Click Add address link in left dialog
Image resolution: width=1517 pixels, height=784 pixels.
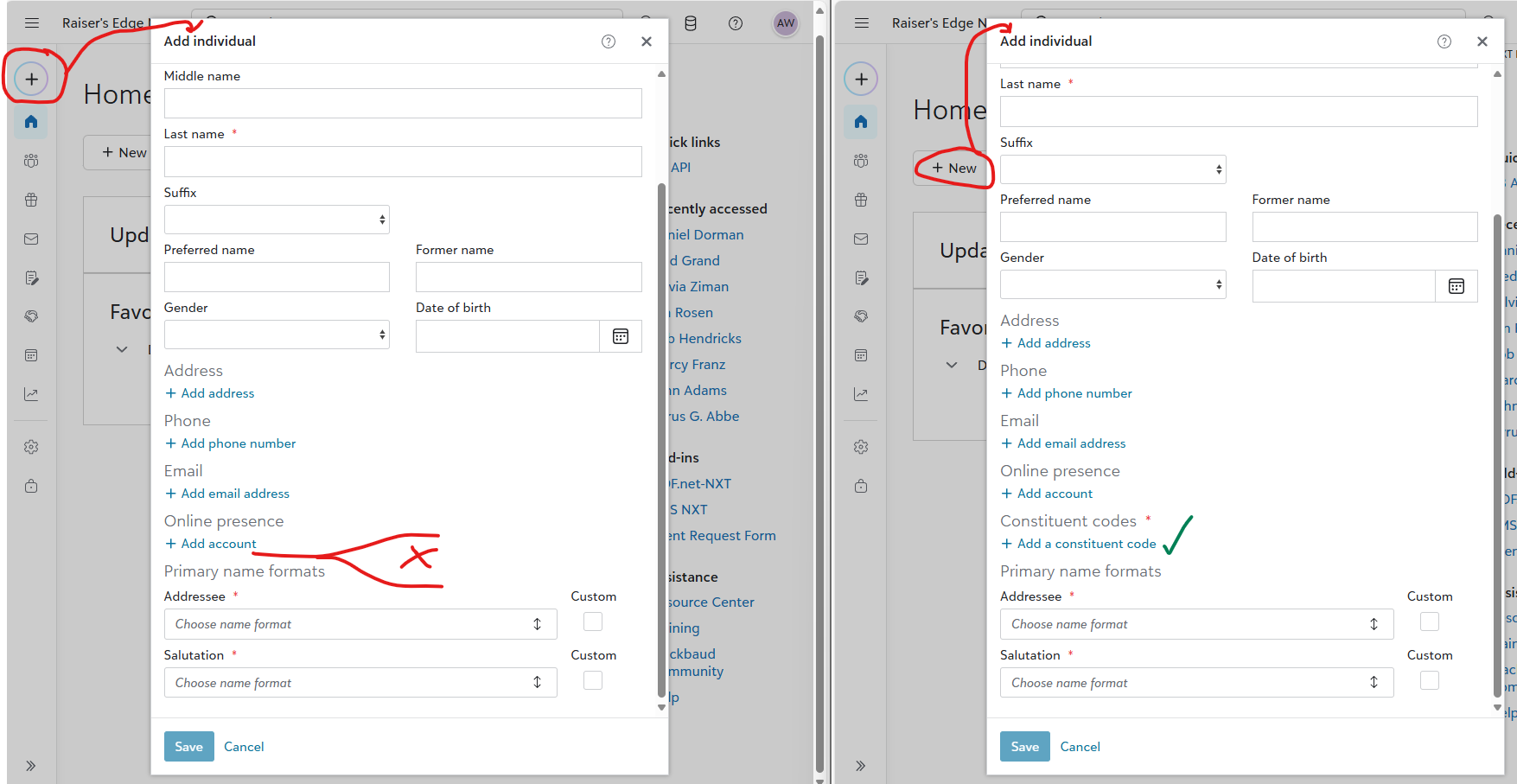210,393
